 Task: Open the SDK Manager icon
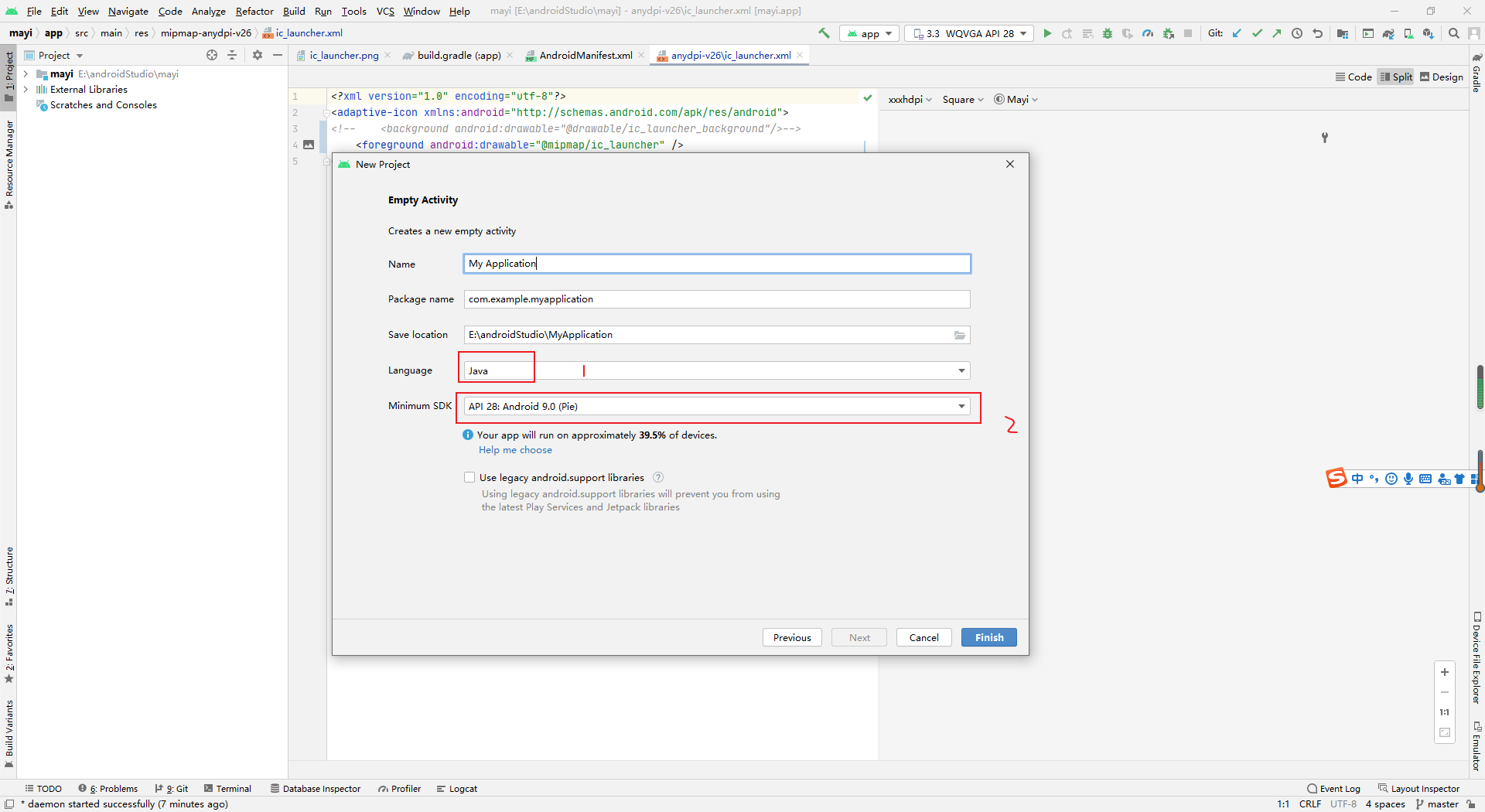[1429, 33]
